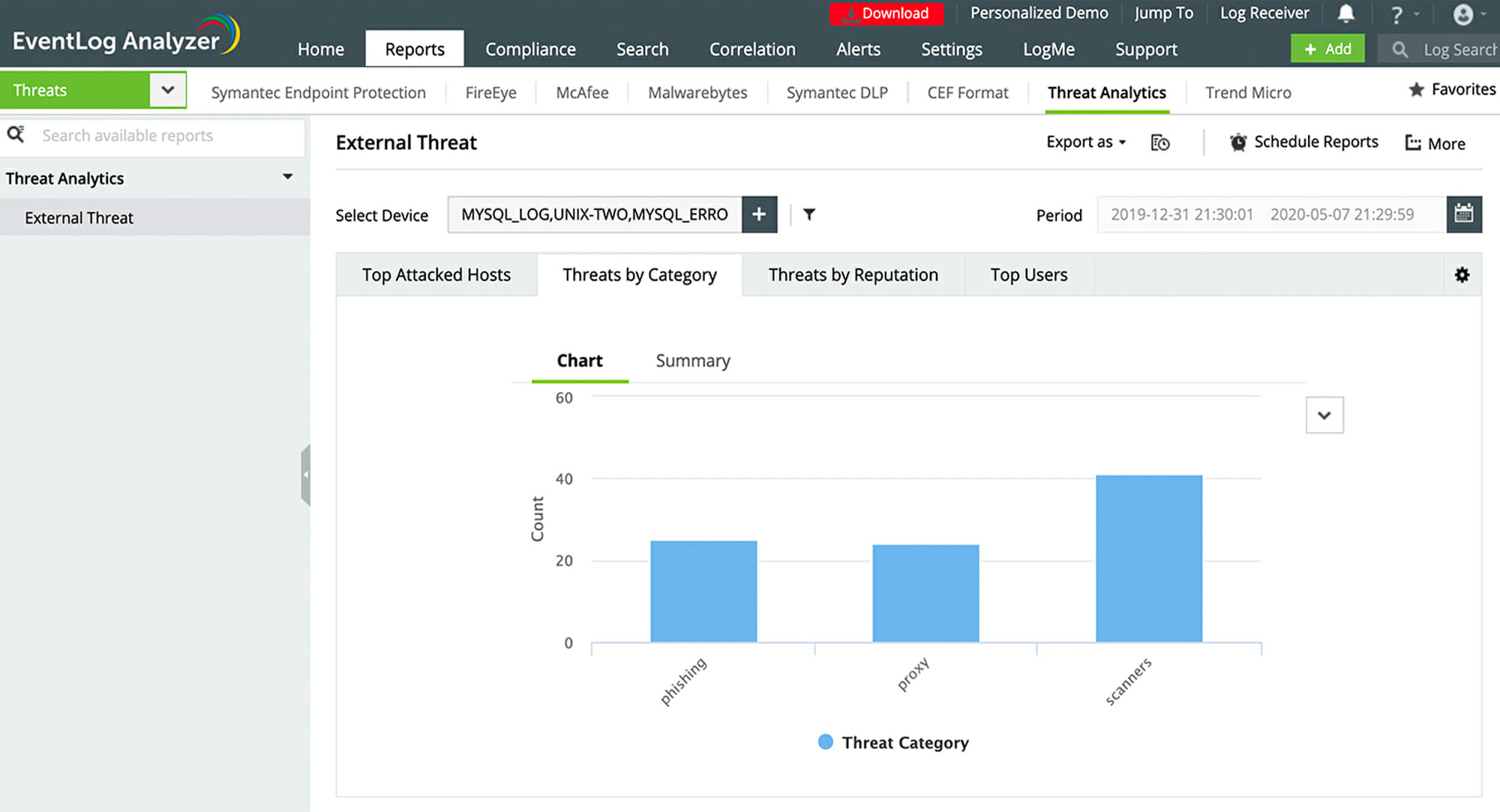
Task: Open the Trend Micro tab
Action: tap(1248, 92)
